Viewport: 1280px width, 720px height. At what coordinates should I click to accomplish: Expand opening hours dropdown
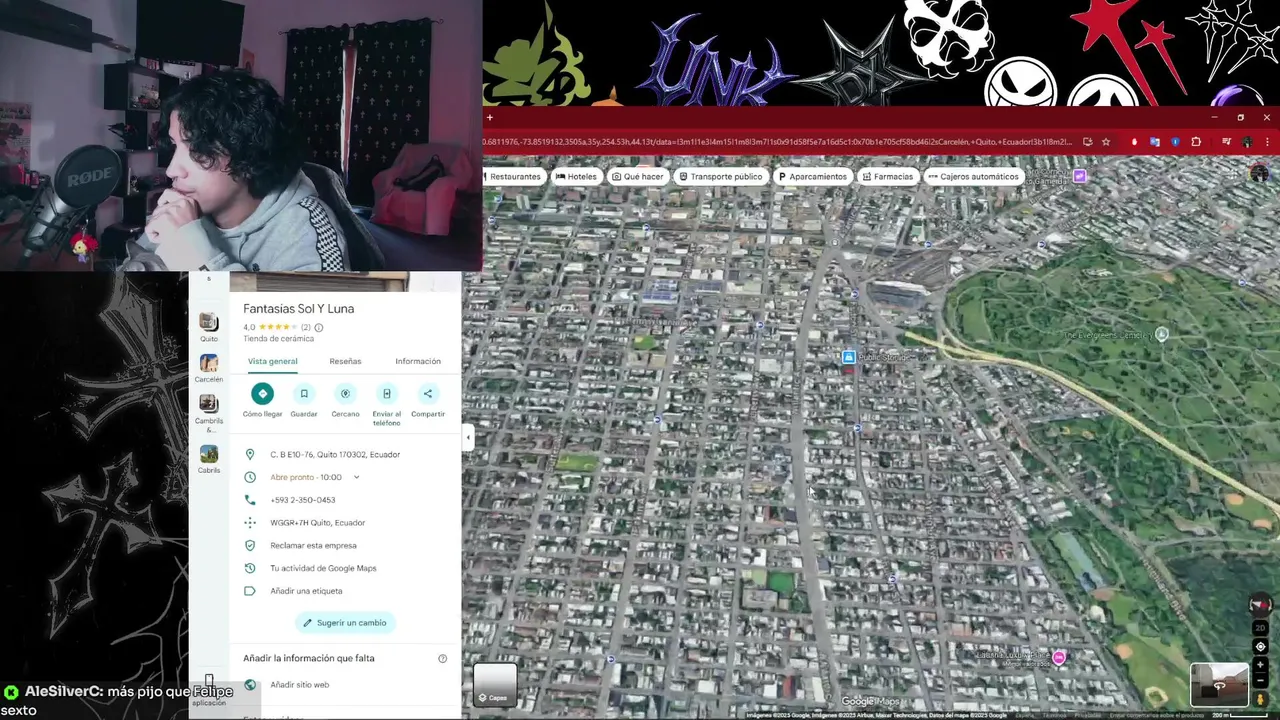(356, 477)
